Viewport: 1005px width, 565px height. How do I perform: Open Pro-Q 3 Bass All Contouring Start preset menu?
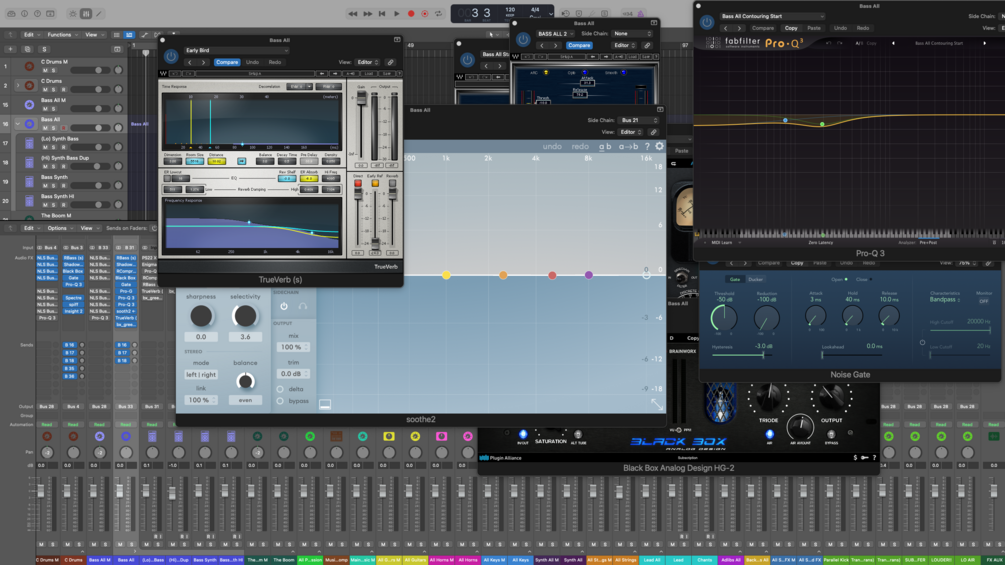tap(771, 16)
